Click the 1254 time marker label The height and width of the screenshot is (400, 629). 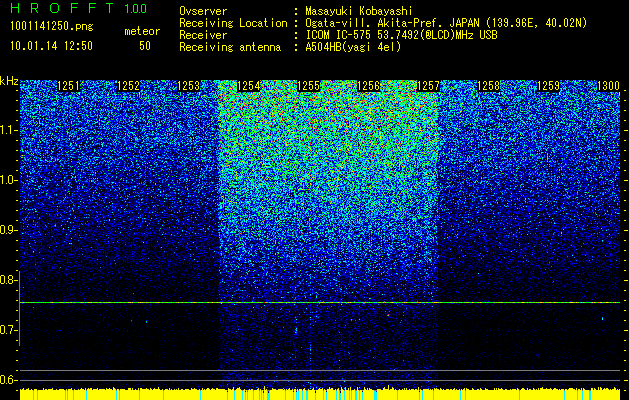point(249,86)
